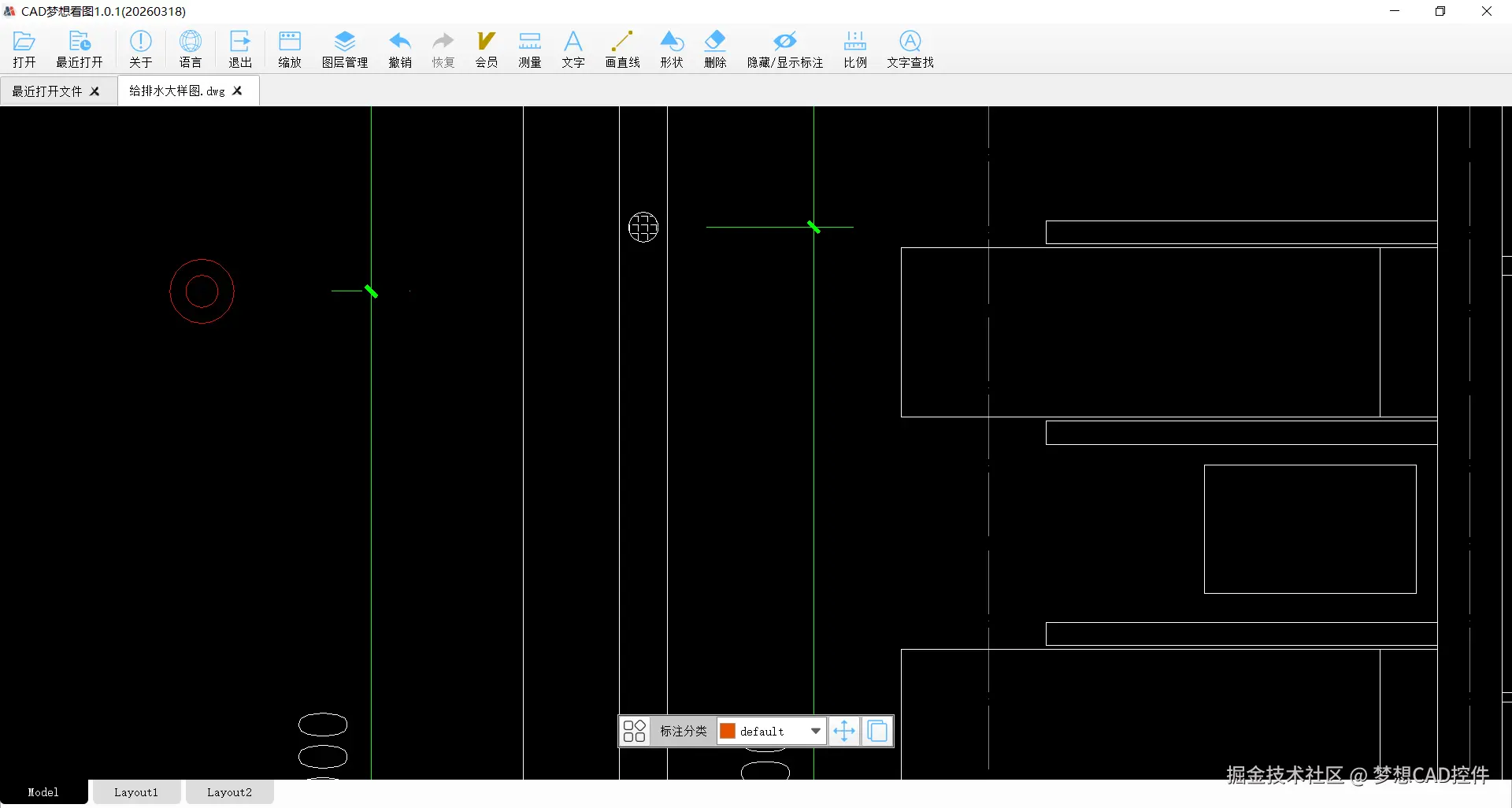This screenshot has width=1512, height=808.
Task: Click the 打开 (Open) file icon
Action: point(24,50)
